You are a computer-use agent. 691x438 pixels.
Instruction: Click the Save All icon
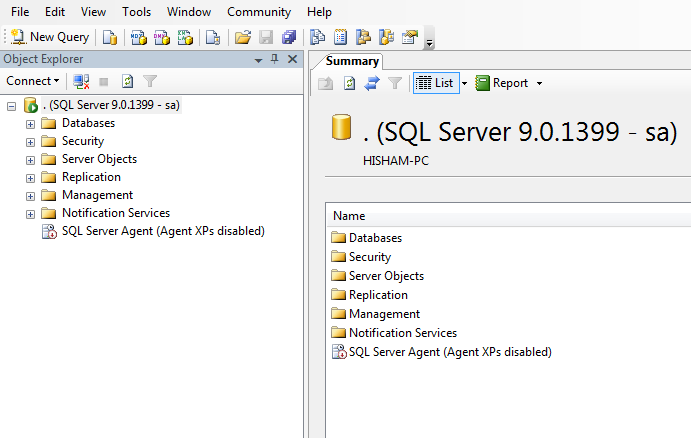click(289, 37)
